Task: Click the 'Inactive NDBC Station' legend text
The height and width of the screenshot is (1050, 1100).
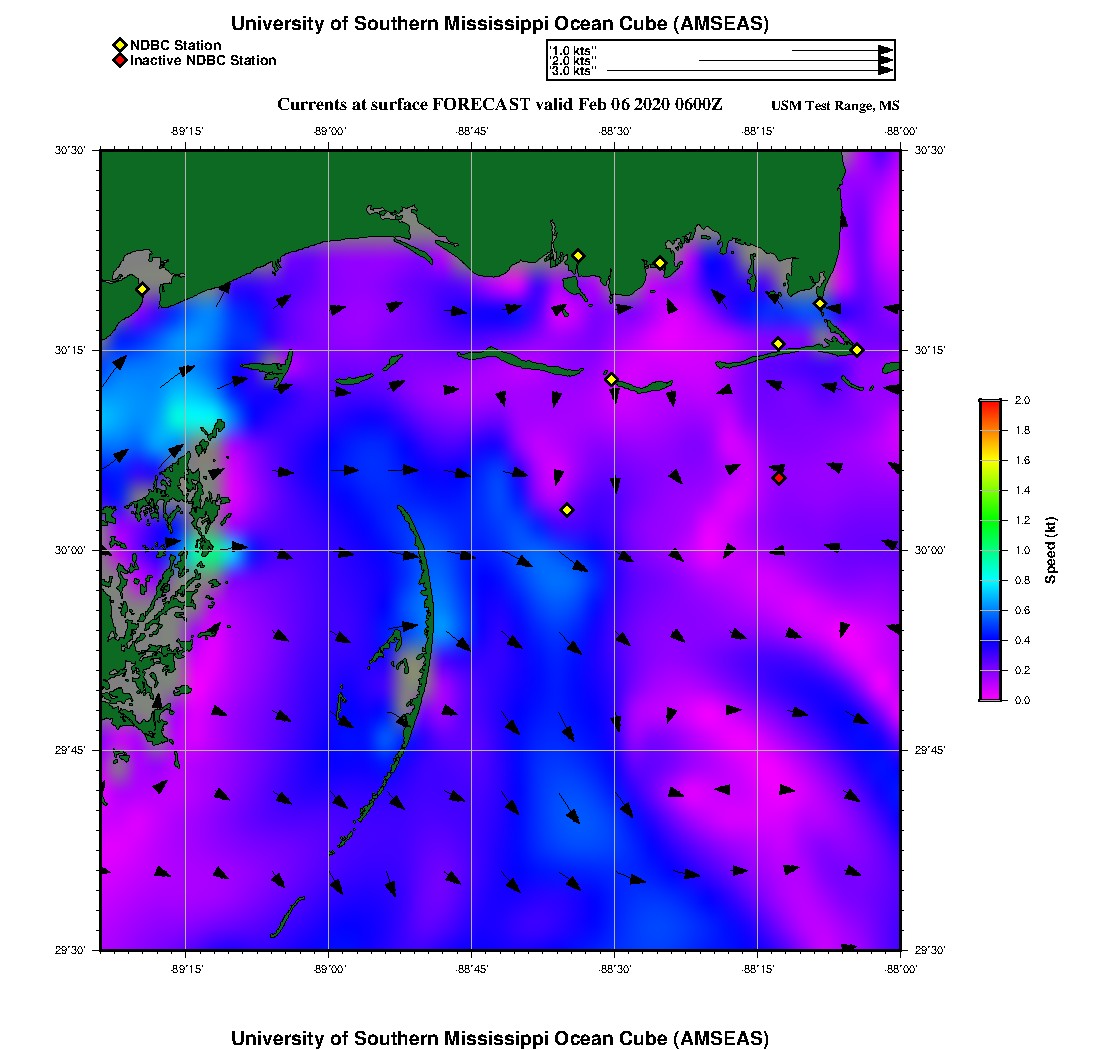Action: click(203, 60)
